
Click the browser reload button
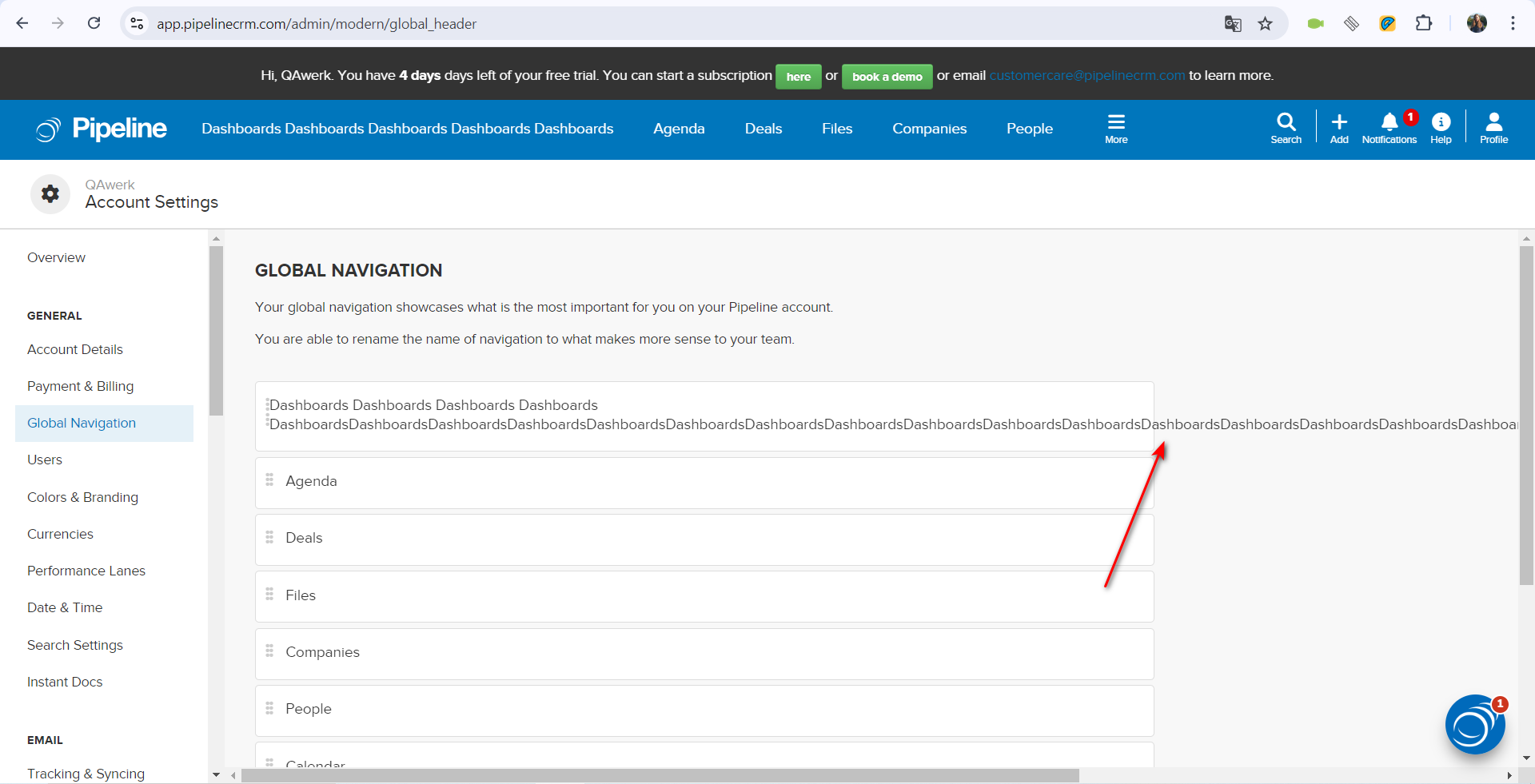tap(94, 23)
